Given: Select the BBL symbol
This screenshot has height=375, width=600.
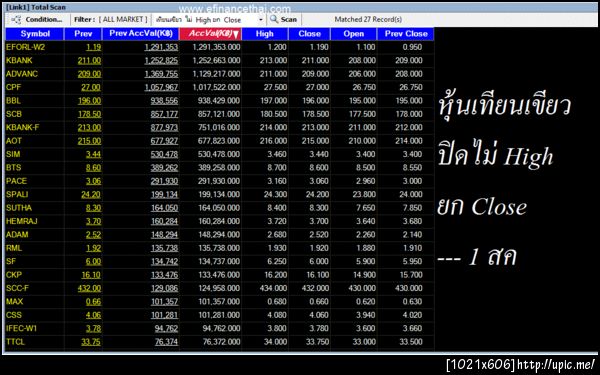Looking at the screenshot, I should 13,101.
